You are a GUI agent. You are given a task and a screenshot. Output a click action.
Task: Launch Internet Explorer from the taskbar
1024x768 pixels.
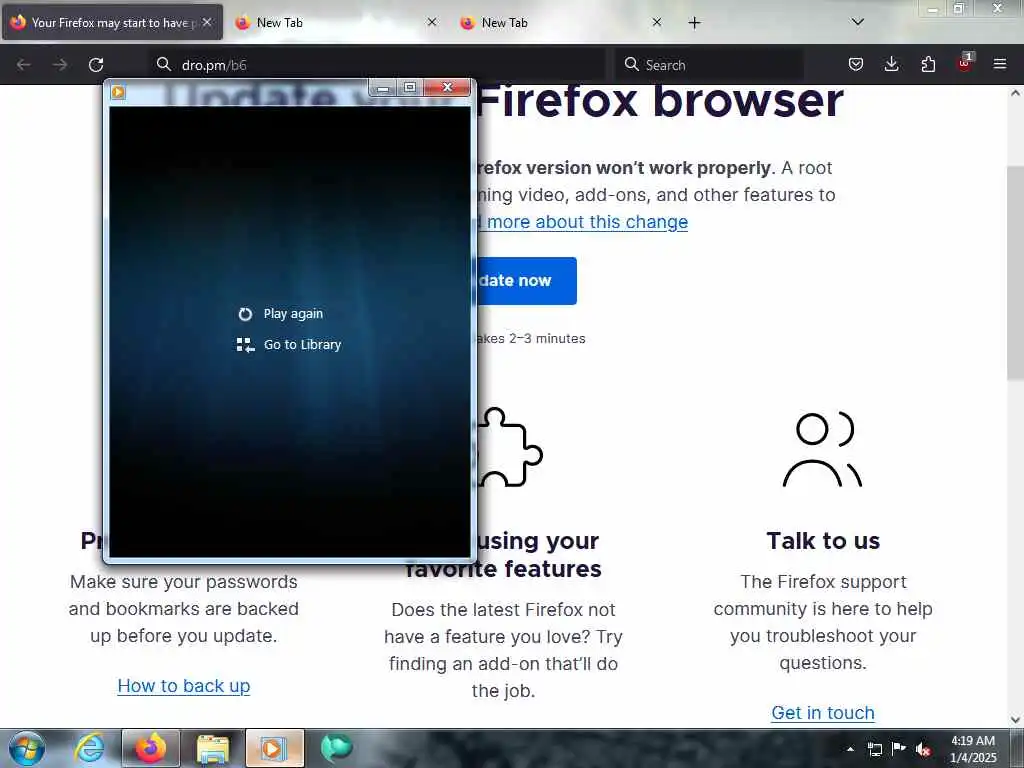(89, 748)
